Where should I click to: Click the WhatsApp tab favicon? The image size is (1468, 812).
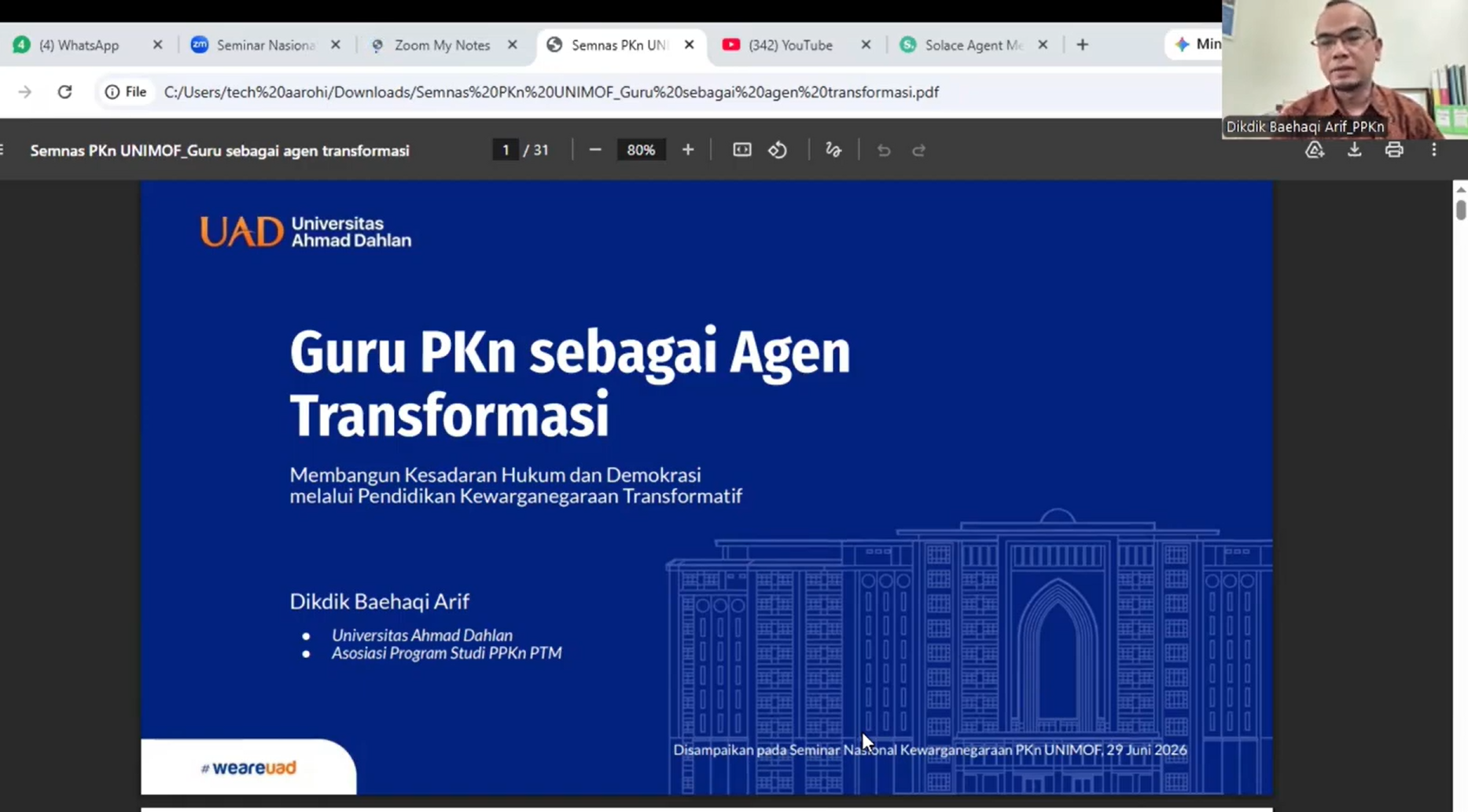tap(21, 45)
